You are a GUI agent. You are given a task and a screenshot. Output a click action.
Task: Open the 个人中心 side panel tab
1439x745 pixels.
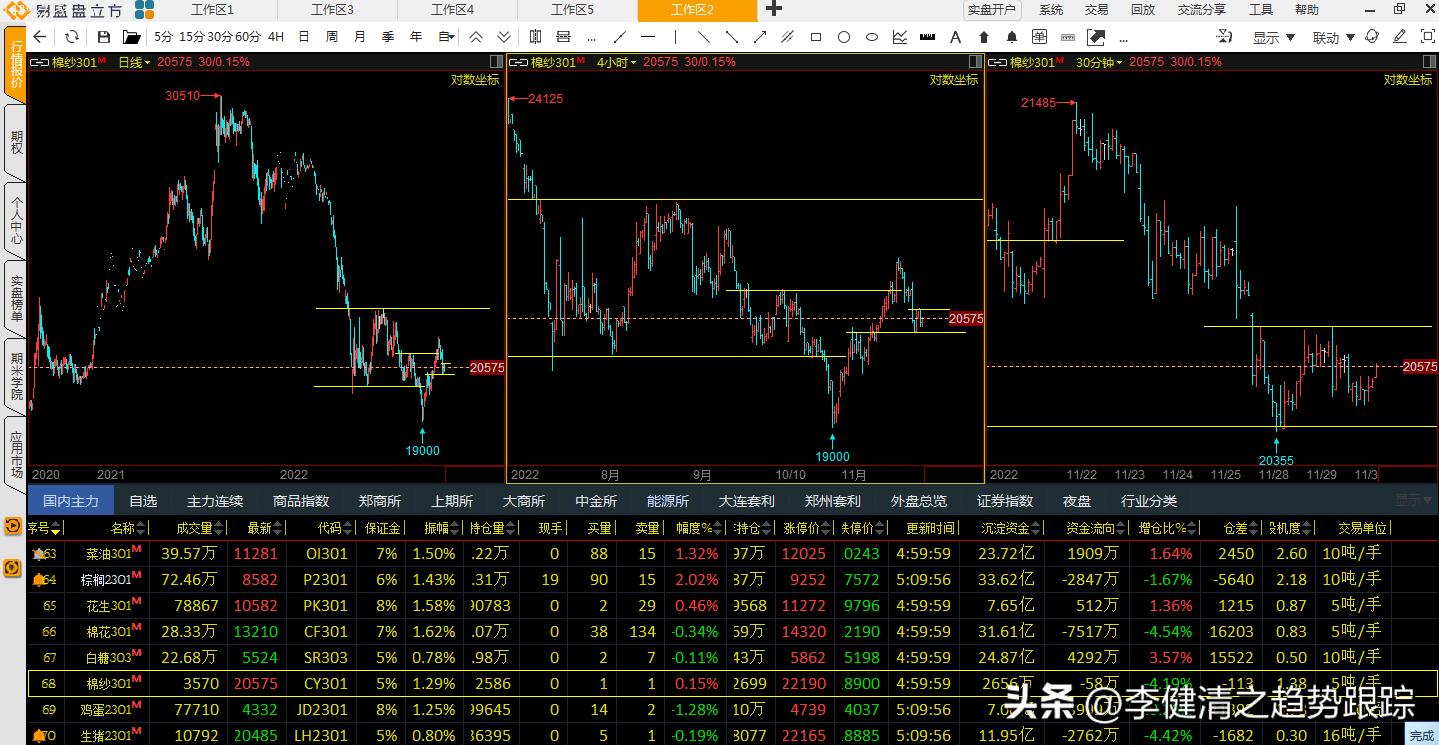[x=15, y=220]
